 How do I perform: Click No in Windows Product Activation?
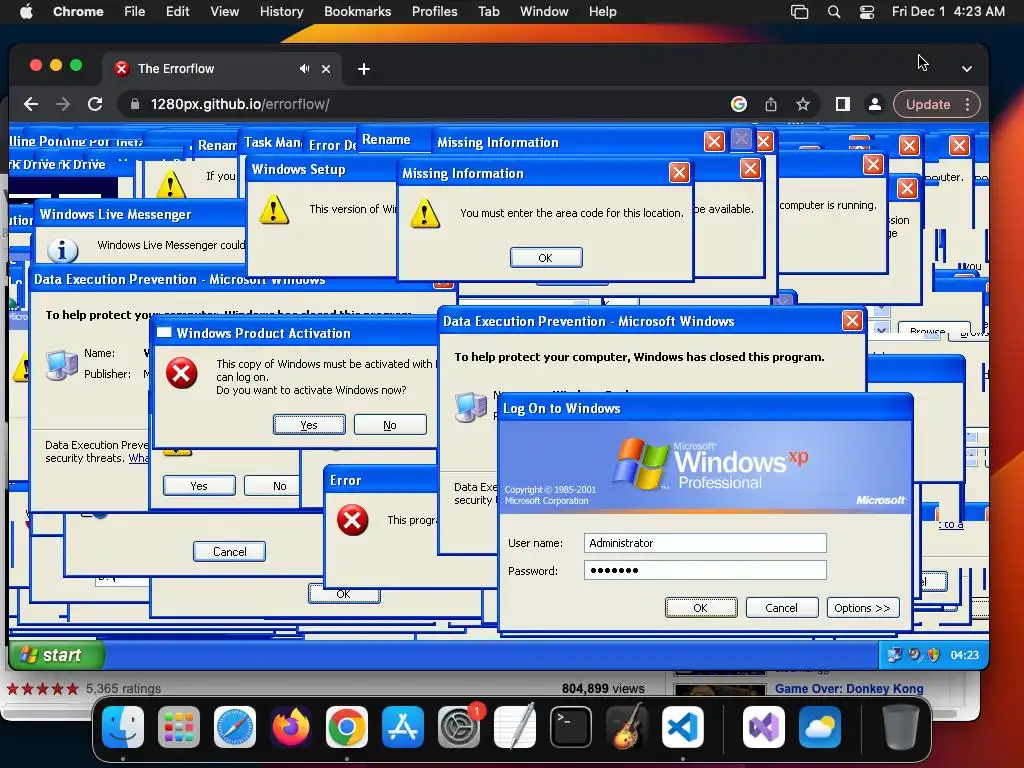tap(390, 424)
